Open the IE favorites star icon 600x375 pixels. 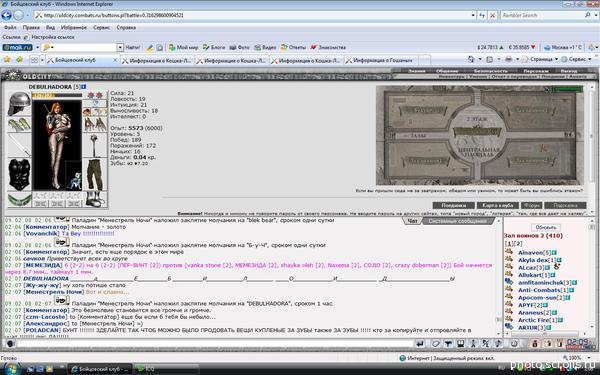point(7,60)
